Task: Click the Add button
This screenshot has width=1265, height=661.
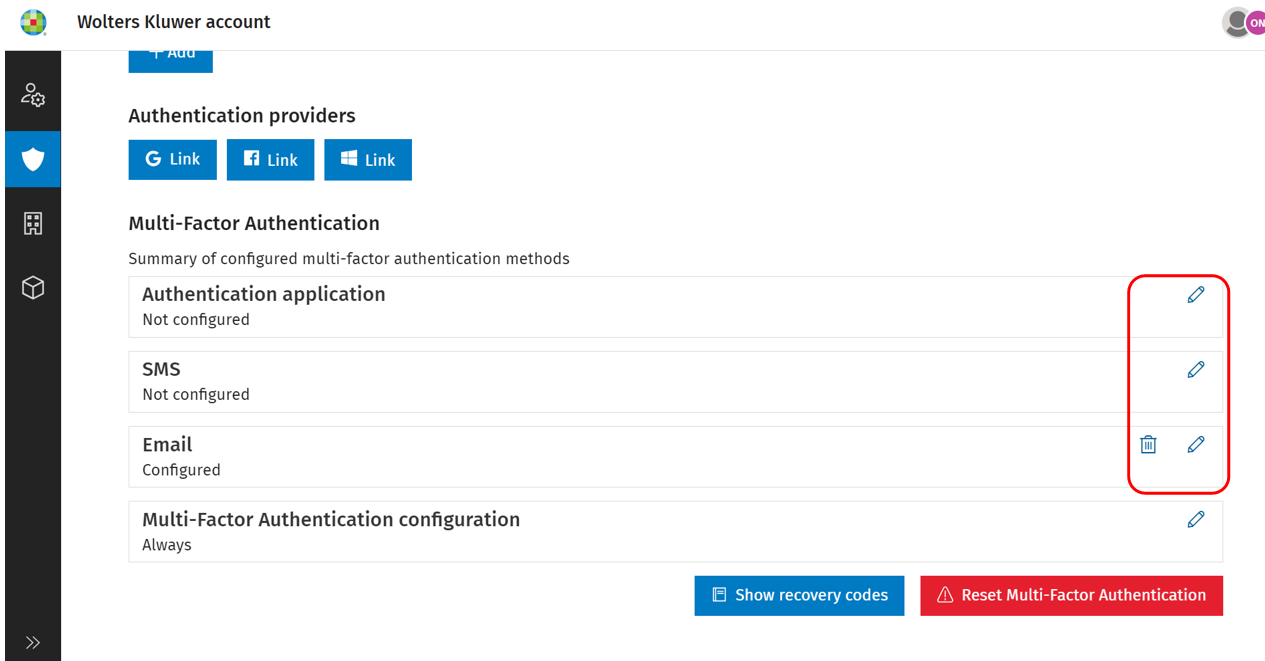Action: pyautogui.click(x=171, y=58)
